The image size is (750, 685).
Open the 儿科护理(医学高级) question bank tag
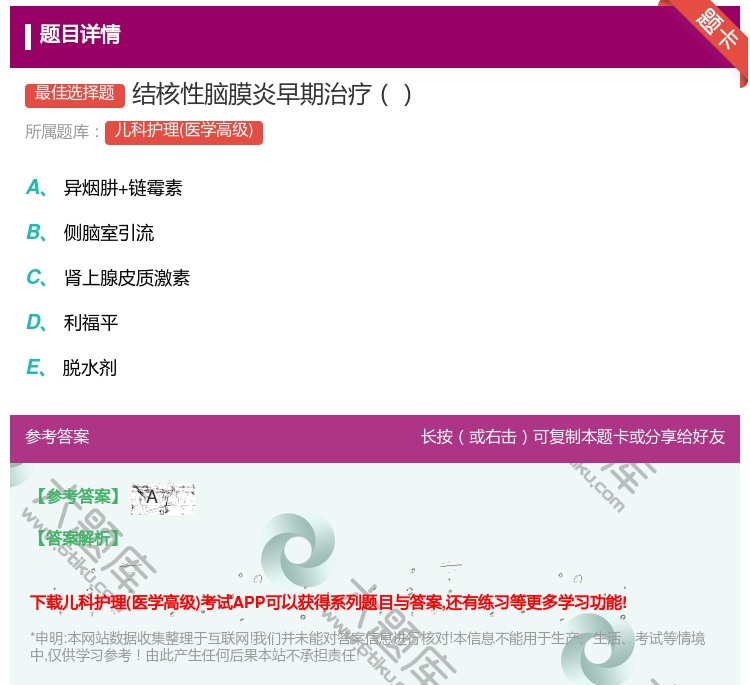184,132
